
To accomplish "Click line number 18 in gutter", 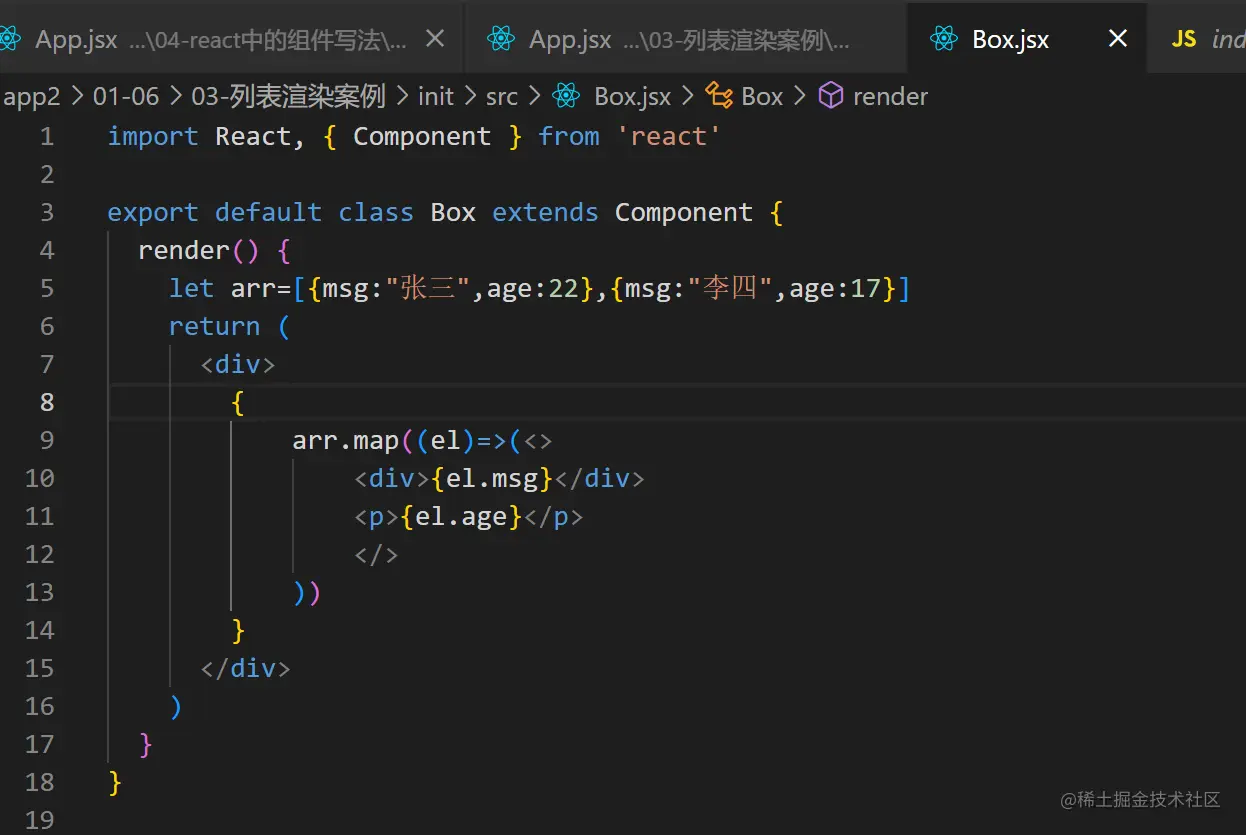I will point(39,782).
